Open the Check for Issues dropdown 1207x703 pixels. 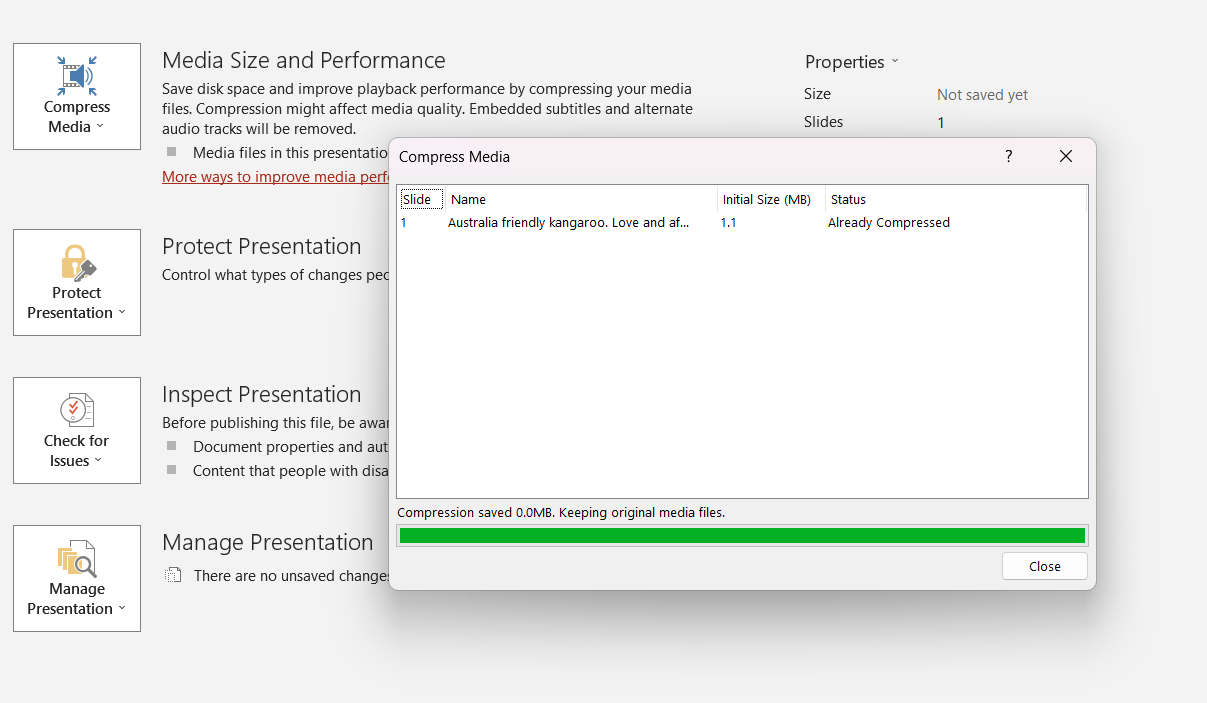pos(77,430)
